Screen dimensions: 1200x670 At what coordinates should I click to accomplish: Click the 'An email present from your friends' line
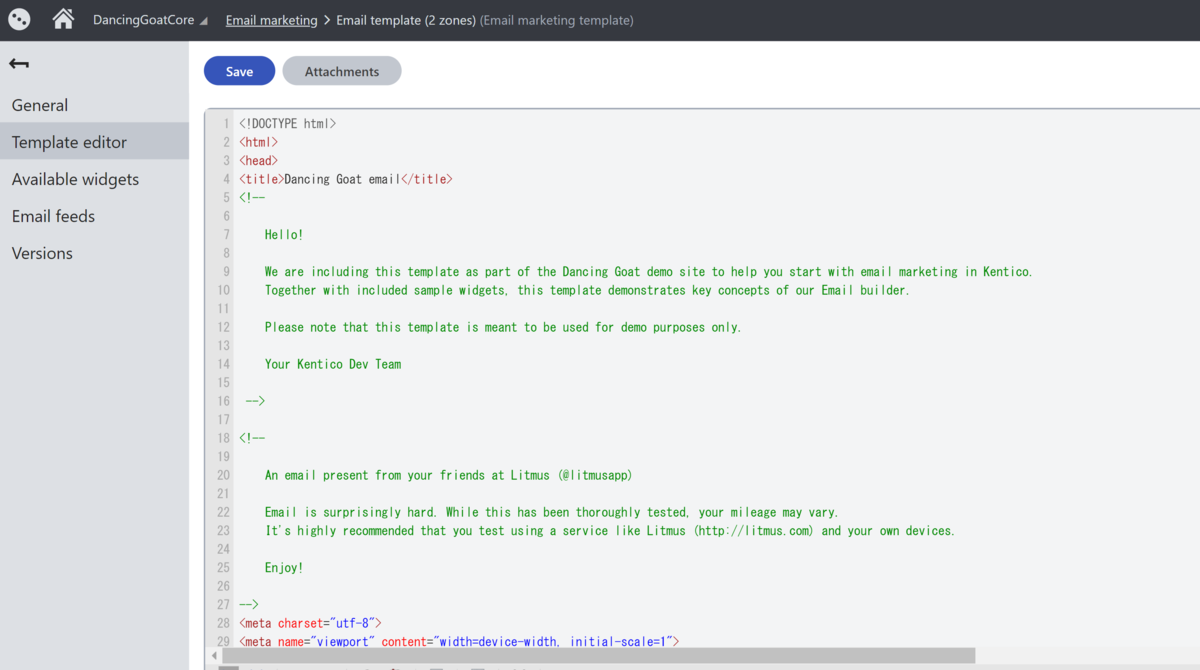coord(449,475)
